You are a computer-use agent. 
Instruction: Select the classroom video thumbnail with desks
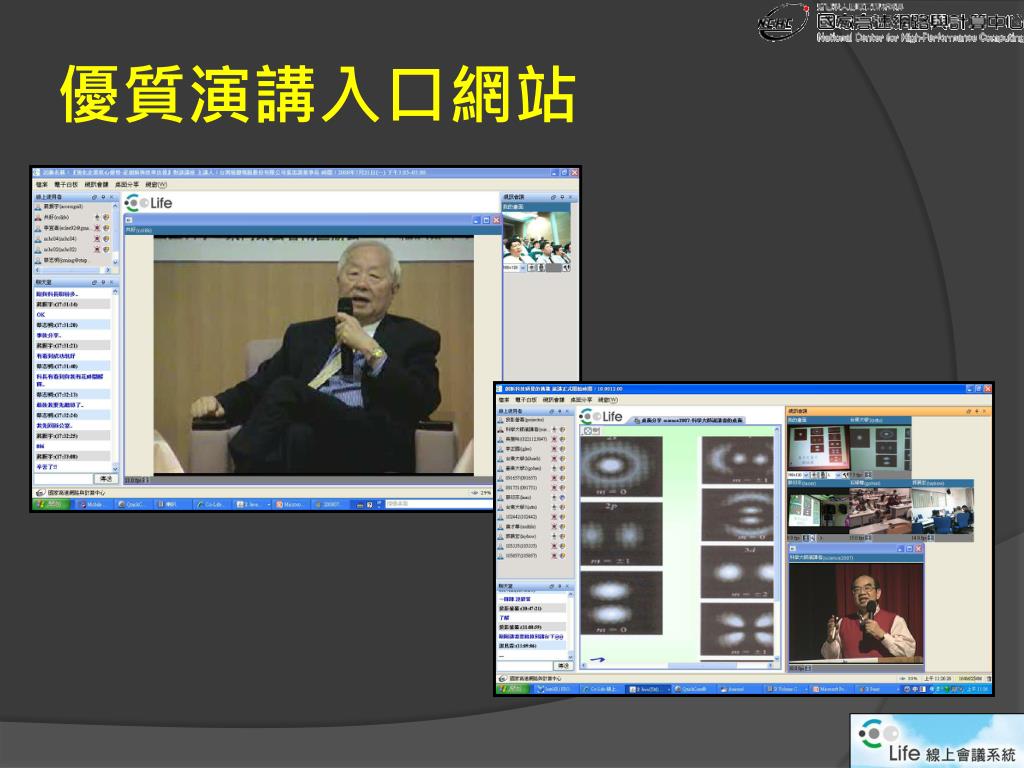point(879,510)
